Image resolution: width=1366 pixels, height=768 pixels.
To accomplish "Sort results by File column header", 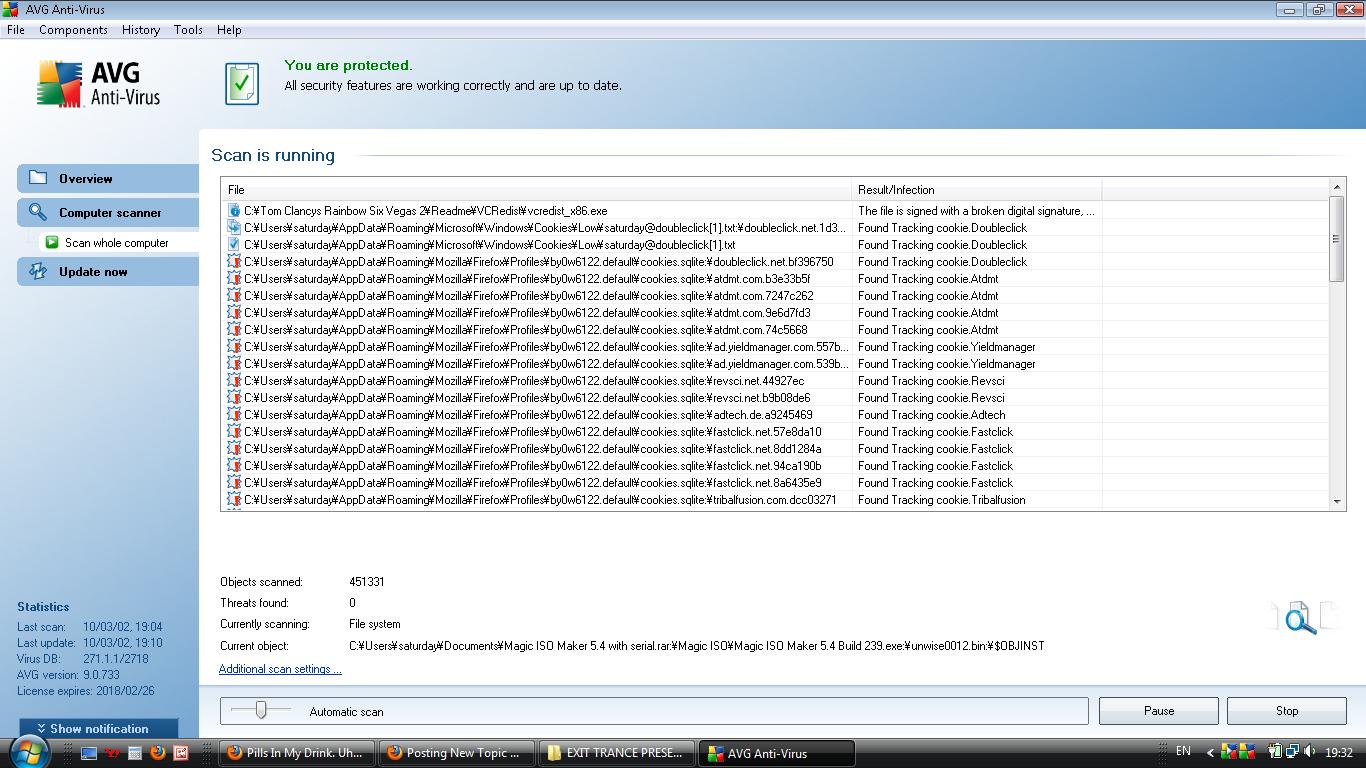I will pyautogui.click(x=537, y=190).
